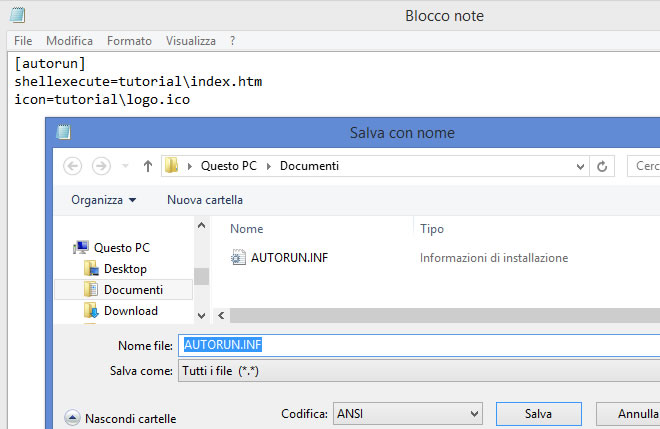Click the Nuova cartella button
The width and height of the screenshot is (660, 429).
pos(204,200)
